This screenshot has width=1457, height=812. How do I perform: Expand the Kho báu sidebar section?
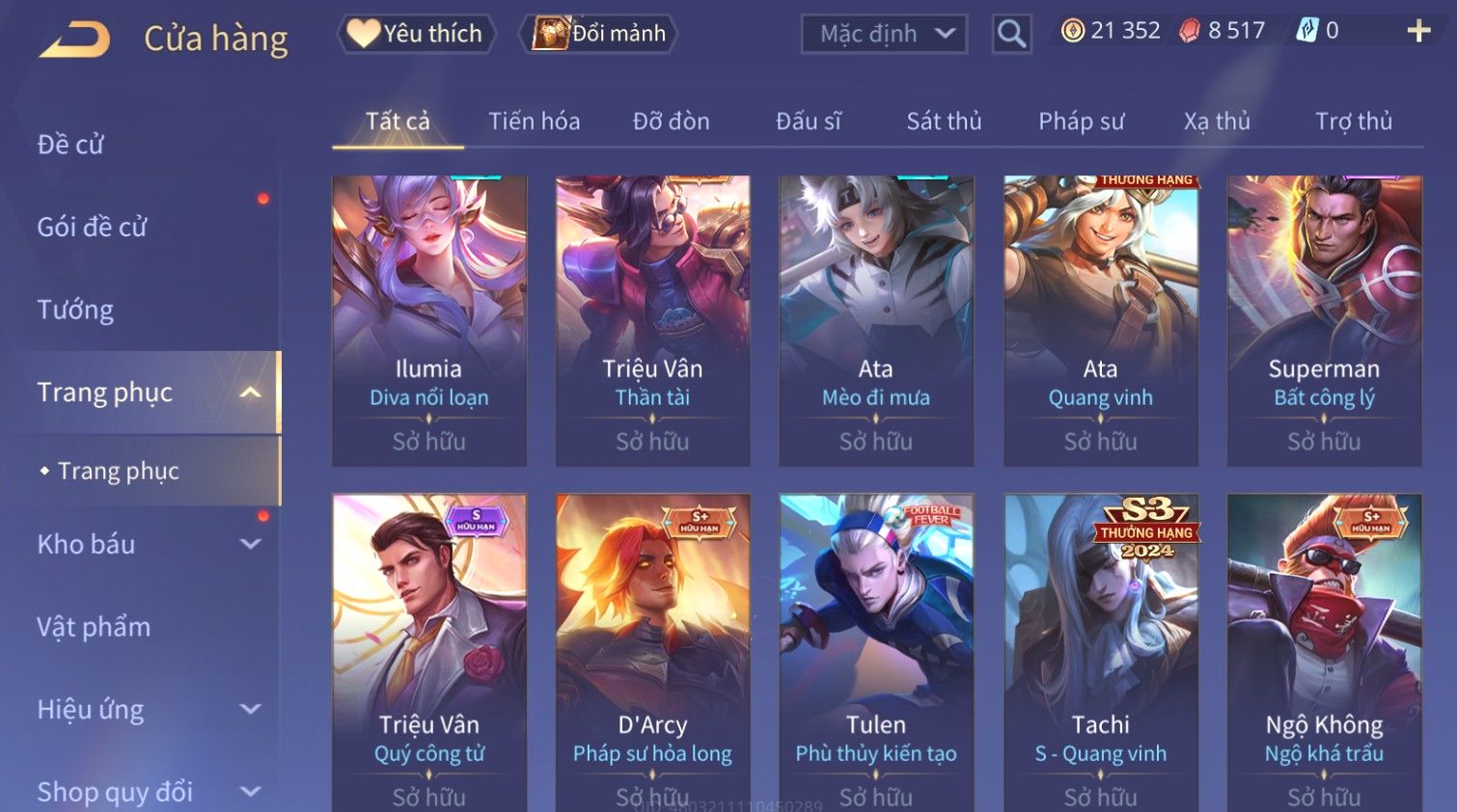[250, 544]
